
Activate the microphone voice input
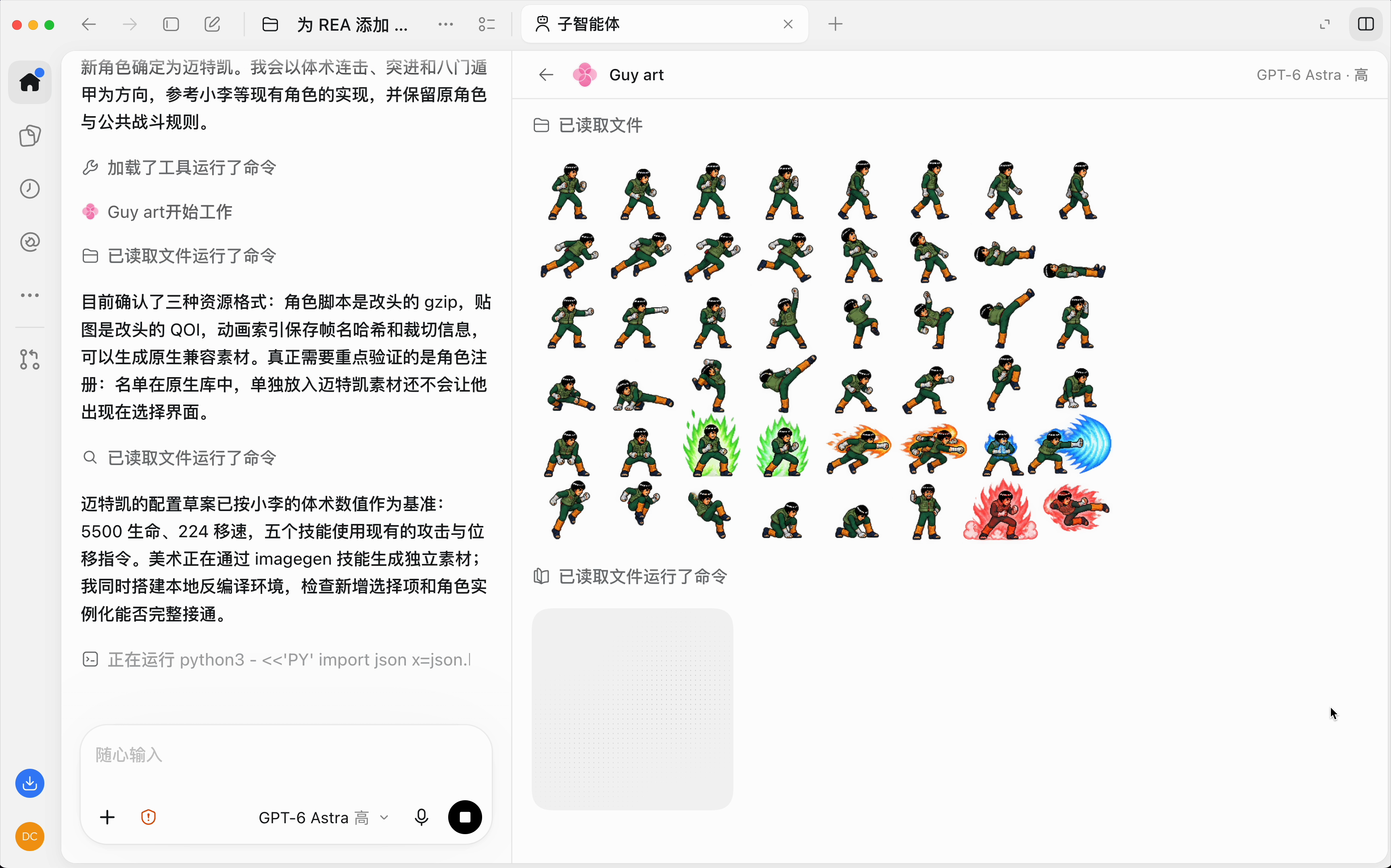tap(422, 818)
